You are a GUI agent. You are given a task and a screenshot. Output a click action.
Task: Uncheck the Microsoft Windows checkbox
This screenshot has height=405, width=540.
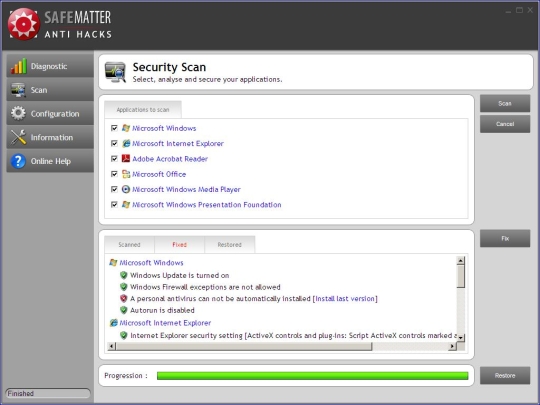pyautogui.click(x=114, y=128)
